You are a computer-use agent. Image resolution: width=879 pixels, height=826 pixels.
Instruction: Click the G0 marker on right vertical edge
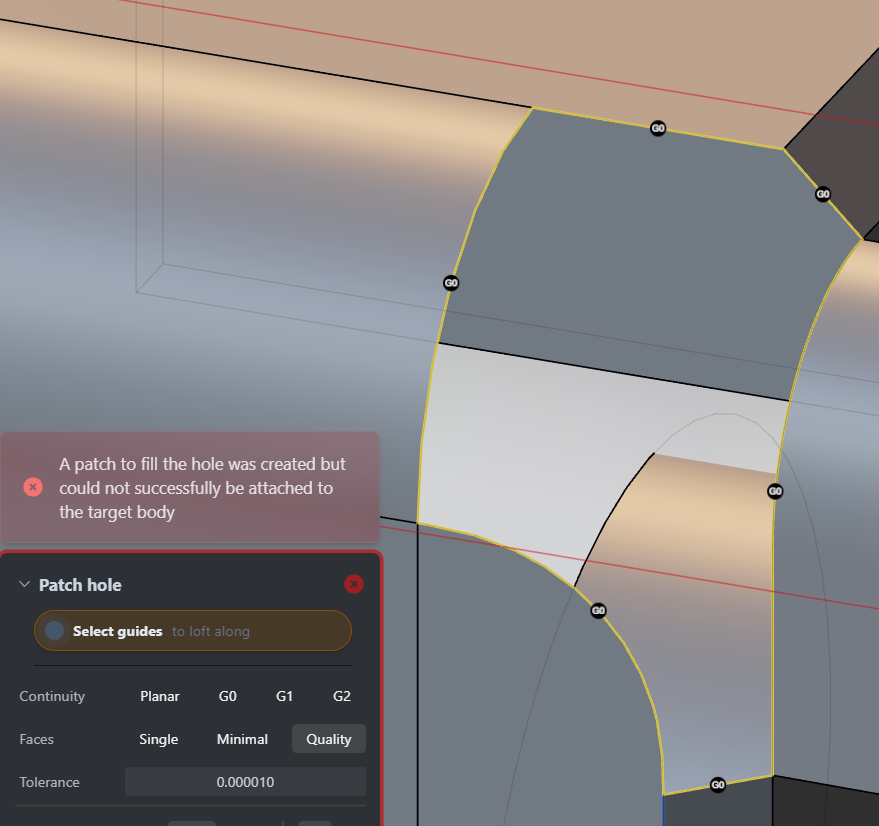775,491
